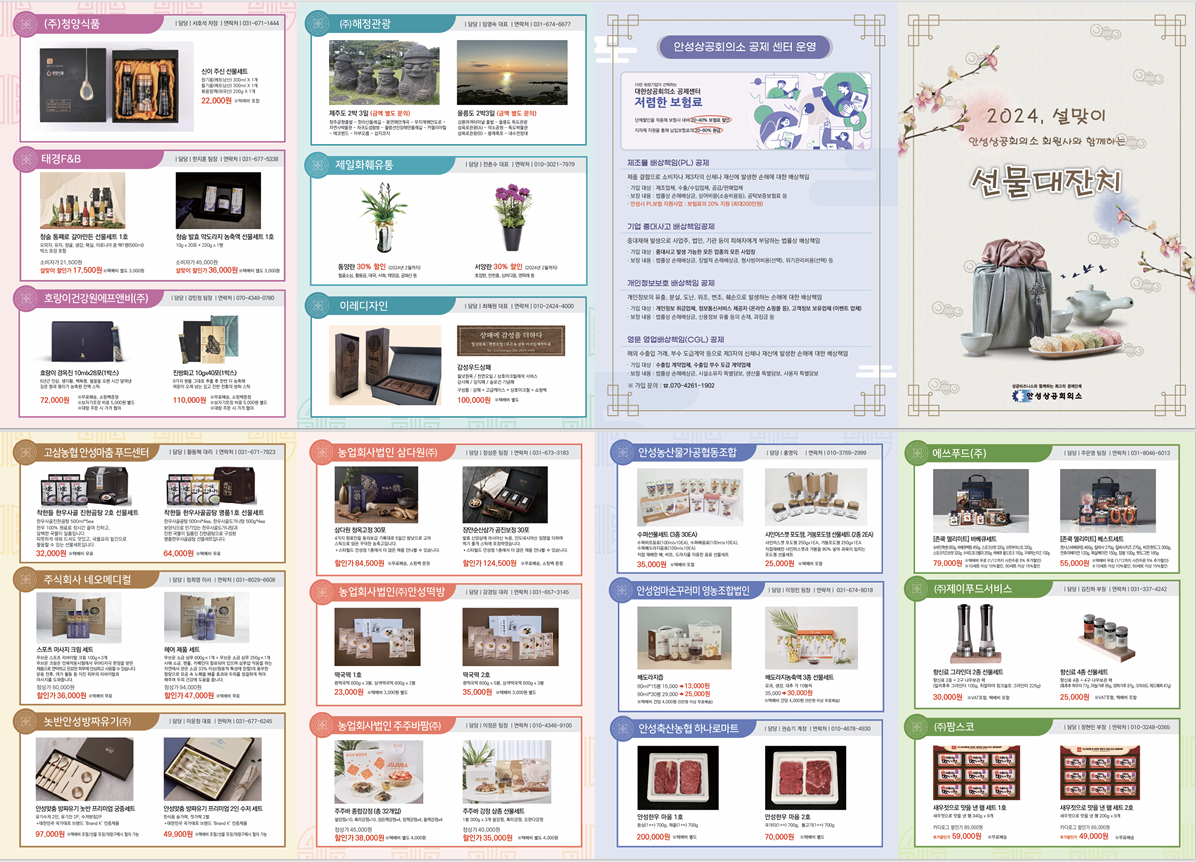Screen dimensions: 1196x862
Task: Click the 72,000원 price under 호랑이건강원
Action: 55,400
